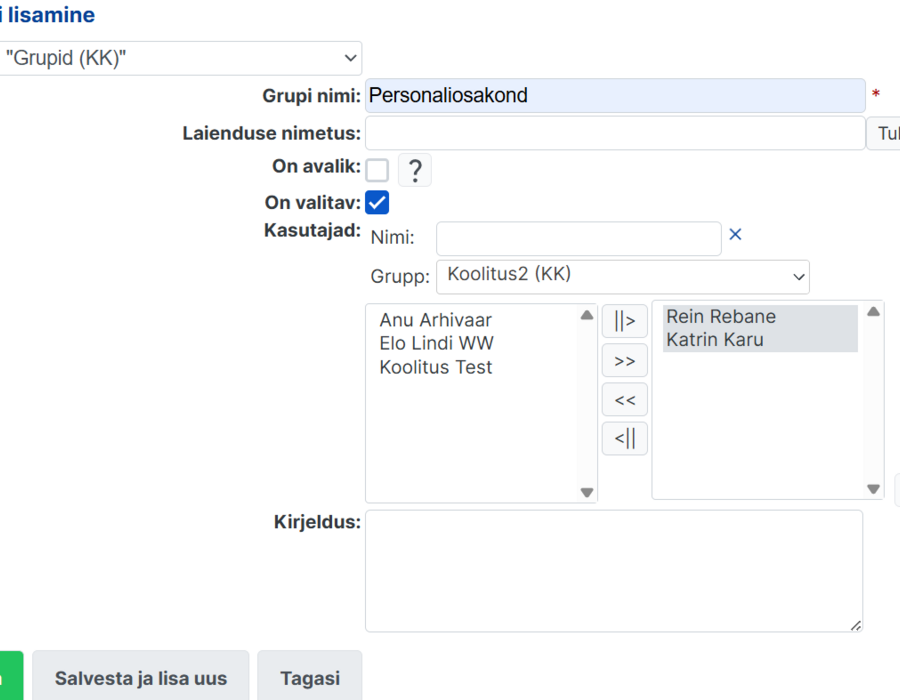Click into the Kirjeldus text area
Screen dimensions: 900x700
click(614, 571)
